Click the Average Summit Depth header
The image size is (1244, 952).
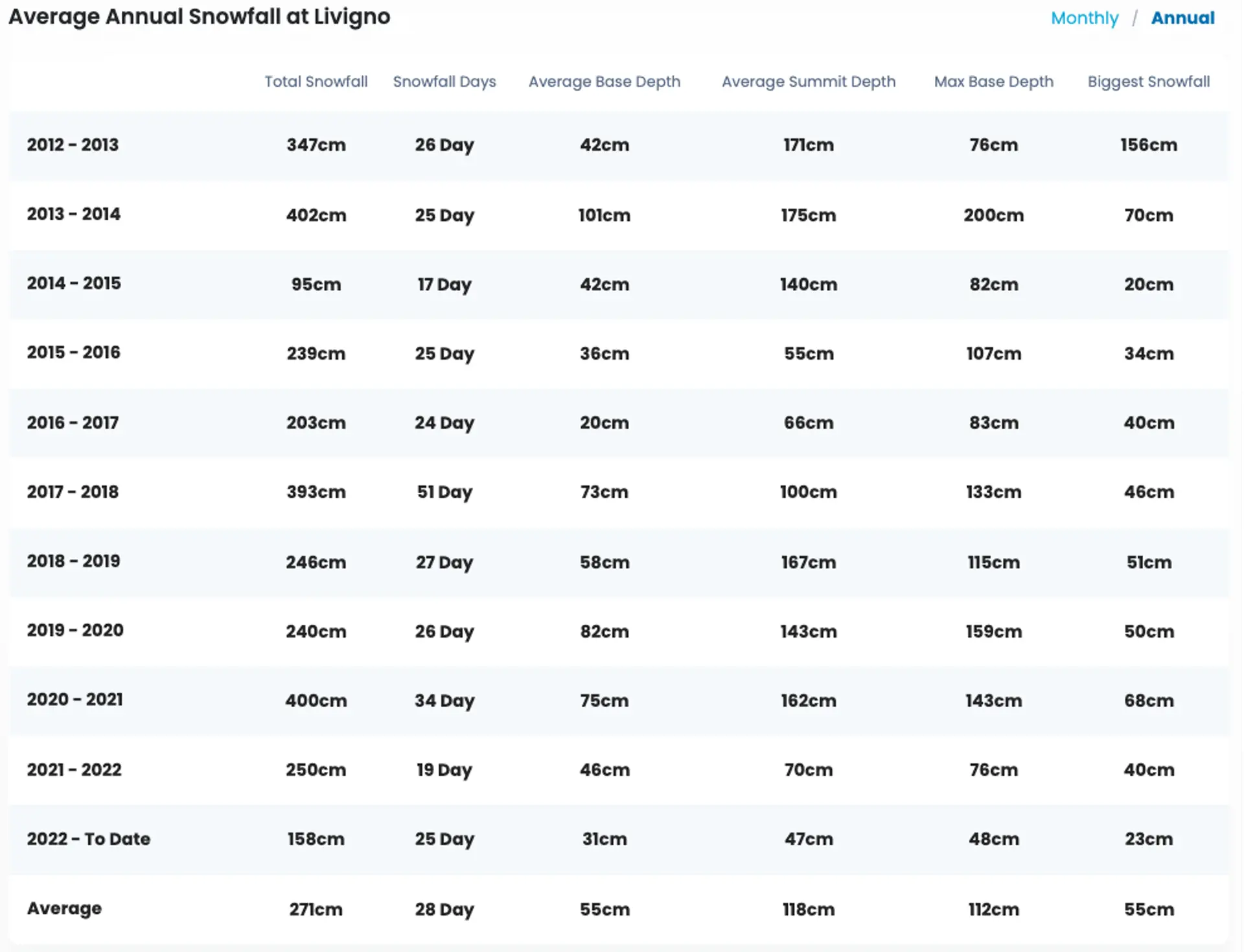(808, 82)
